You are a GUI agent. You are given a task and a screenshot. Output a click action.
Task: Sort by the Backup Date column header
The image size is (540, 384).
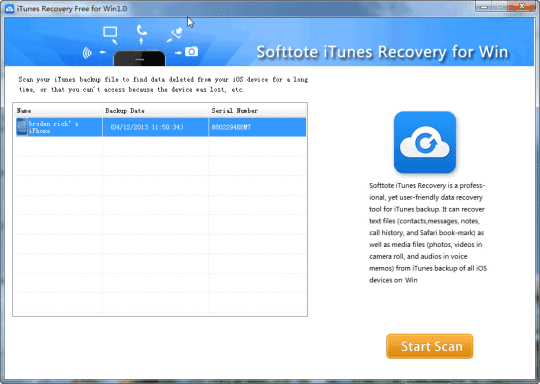(155, 111)
